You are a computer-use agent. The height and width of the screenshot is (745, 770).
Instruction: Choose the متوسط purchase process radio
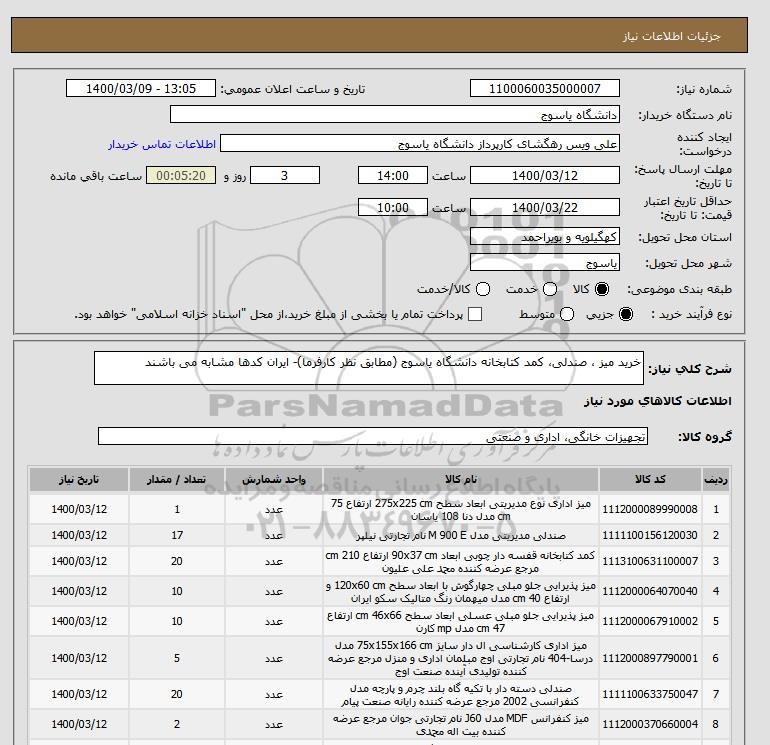pyautogui.click(x=567, y=314)
